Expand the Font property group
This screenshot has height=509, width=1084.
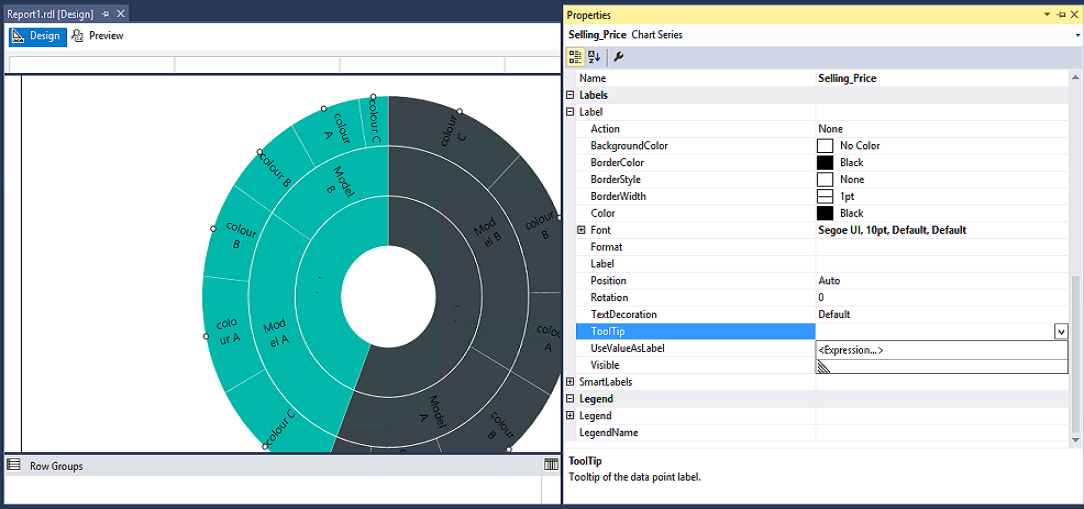pyautogui.click(x=582, y=230)
